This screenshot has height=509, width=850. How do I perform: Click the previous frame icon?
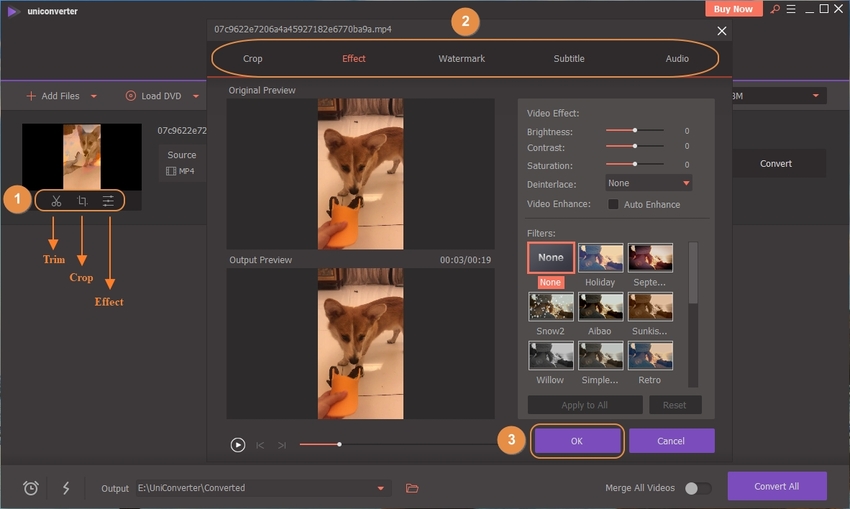pos(260,445)
